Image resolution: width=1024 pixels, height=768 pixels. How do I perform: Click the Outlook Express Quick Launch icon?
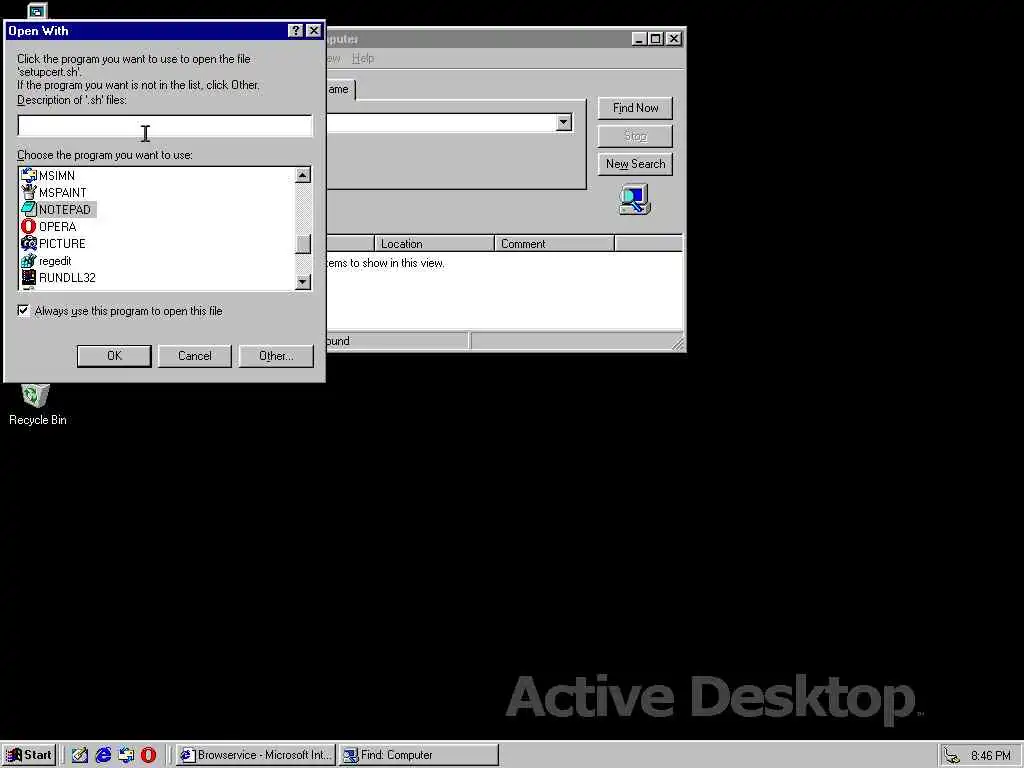[x=126, y=755]
